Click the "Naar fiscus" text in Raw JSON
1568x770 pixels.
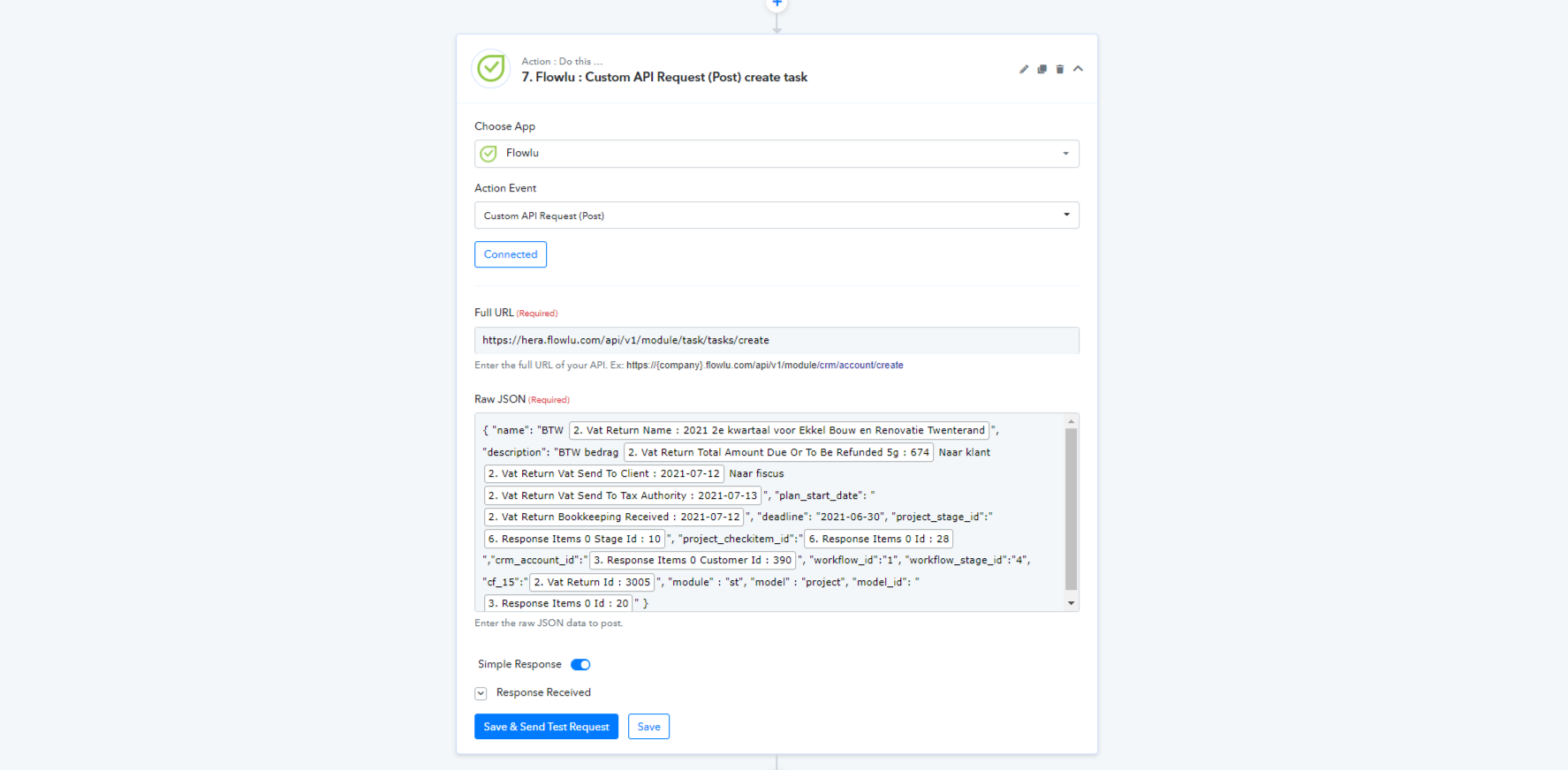pos(756,474)
